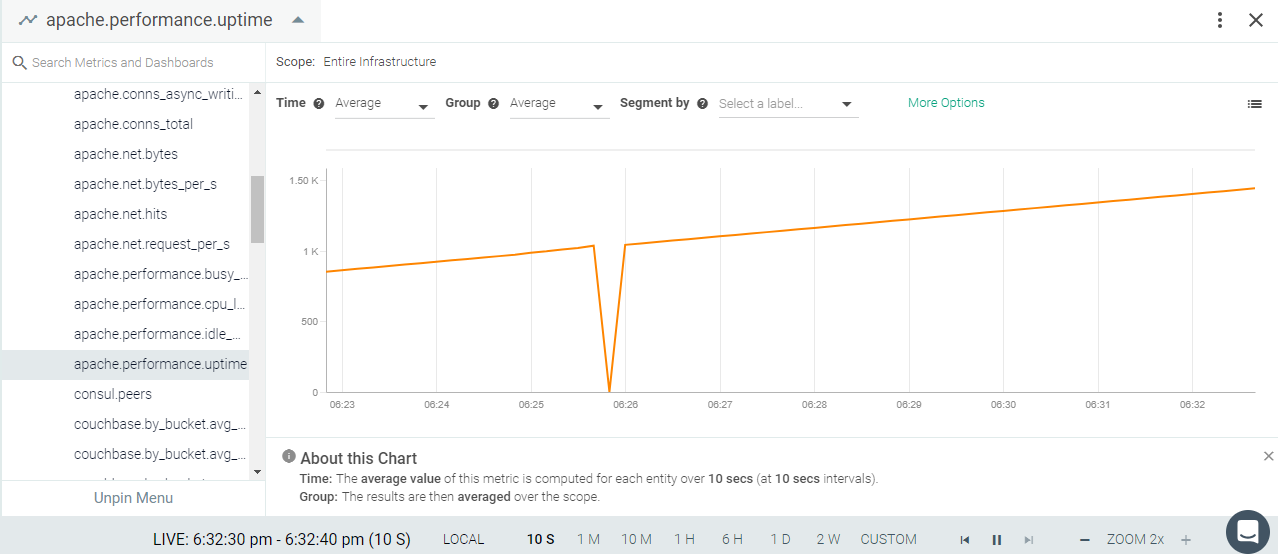
Task: Click the LIVE 6:32:30 pm time label
Action: pyautogui.click(x=281, y=539)
